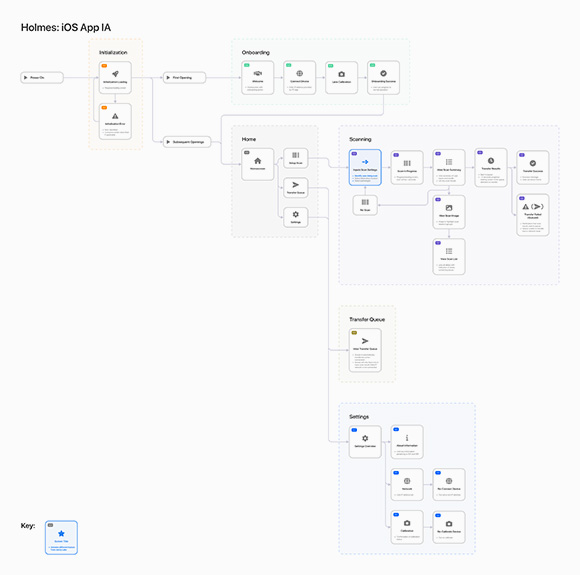Click the rocket icon in Initialization Loading
580x575 pixels.
pyautogui.click(x=115, y=74)
